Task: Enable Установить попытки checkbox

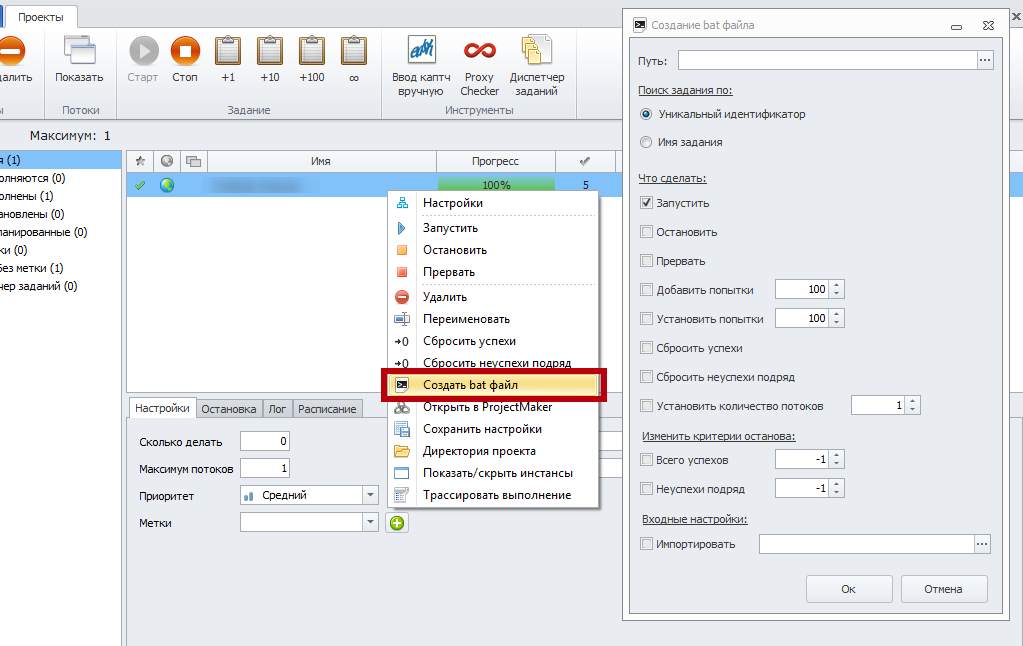Action: (647, 318)
